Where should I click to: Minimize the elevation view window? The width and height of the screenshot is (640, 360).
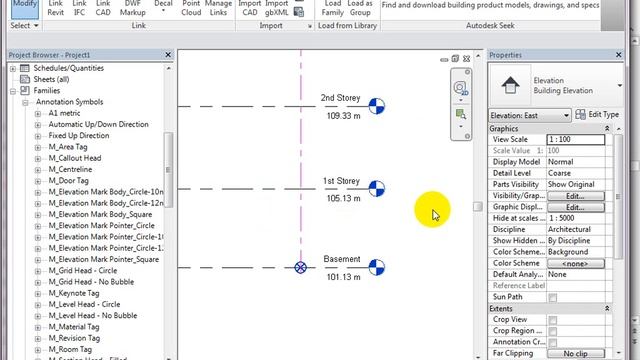point(444,60)
